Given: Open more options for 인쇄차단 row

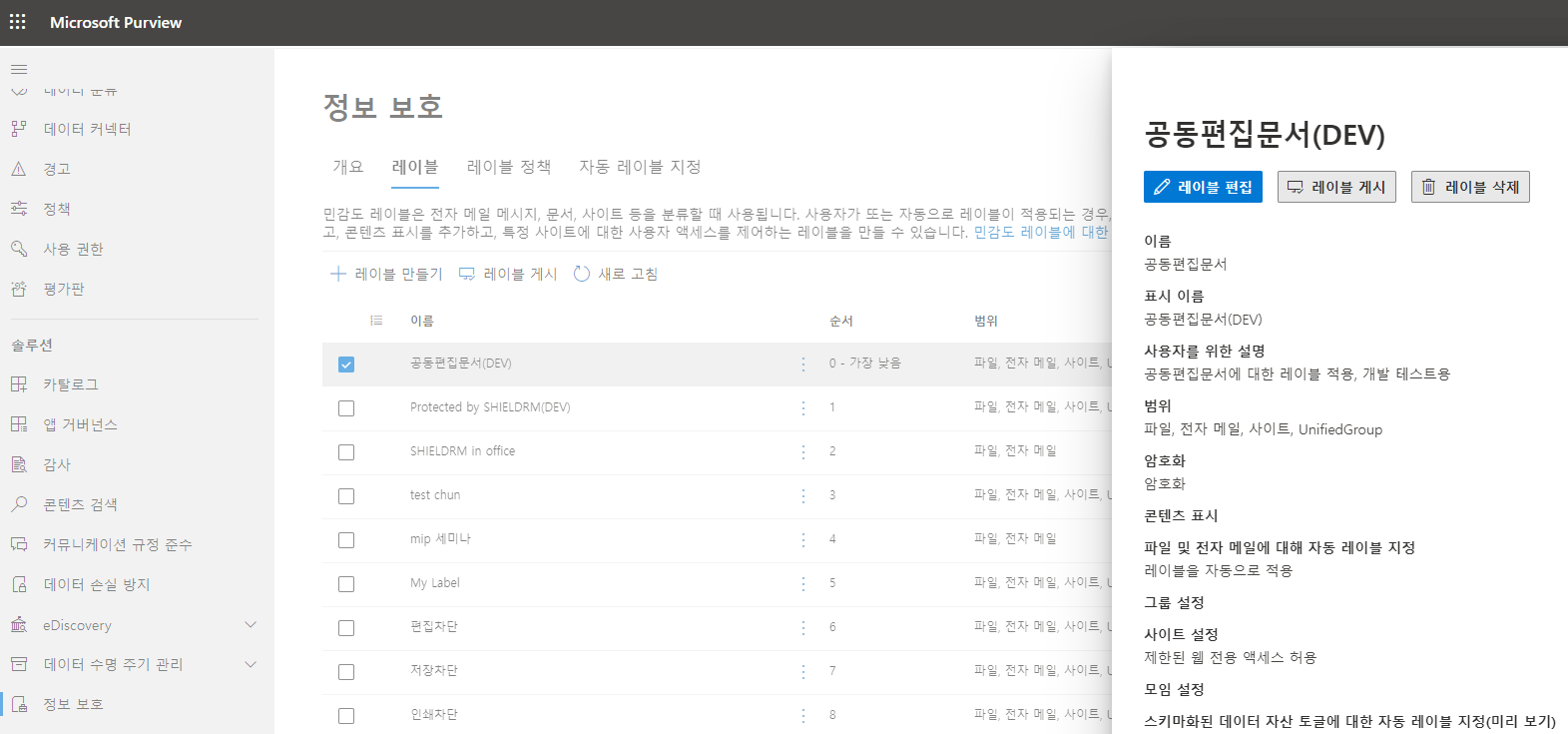Looking at the screenshot, I should click(803, 715).
